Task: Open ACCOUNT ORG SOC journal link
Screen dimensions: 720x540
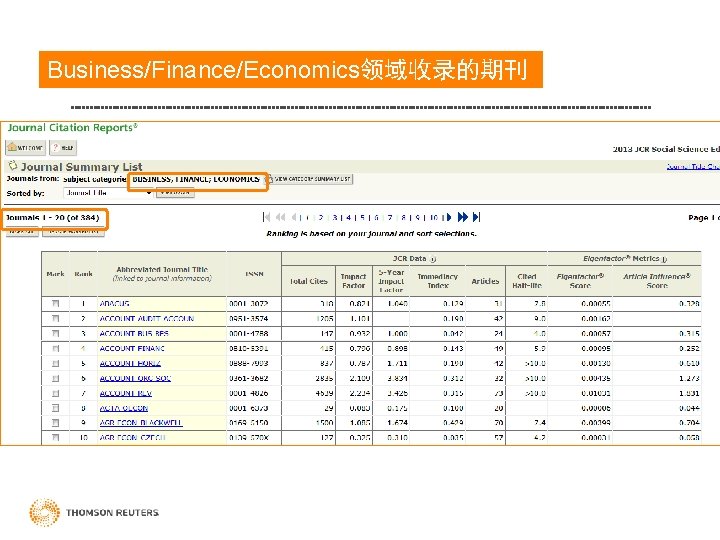Action: [135, 378]
